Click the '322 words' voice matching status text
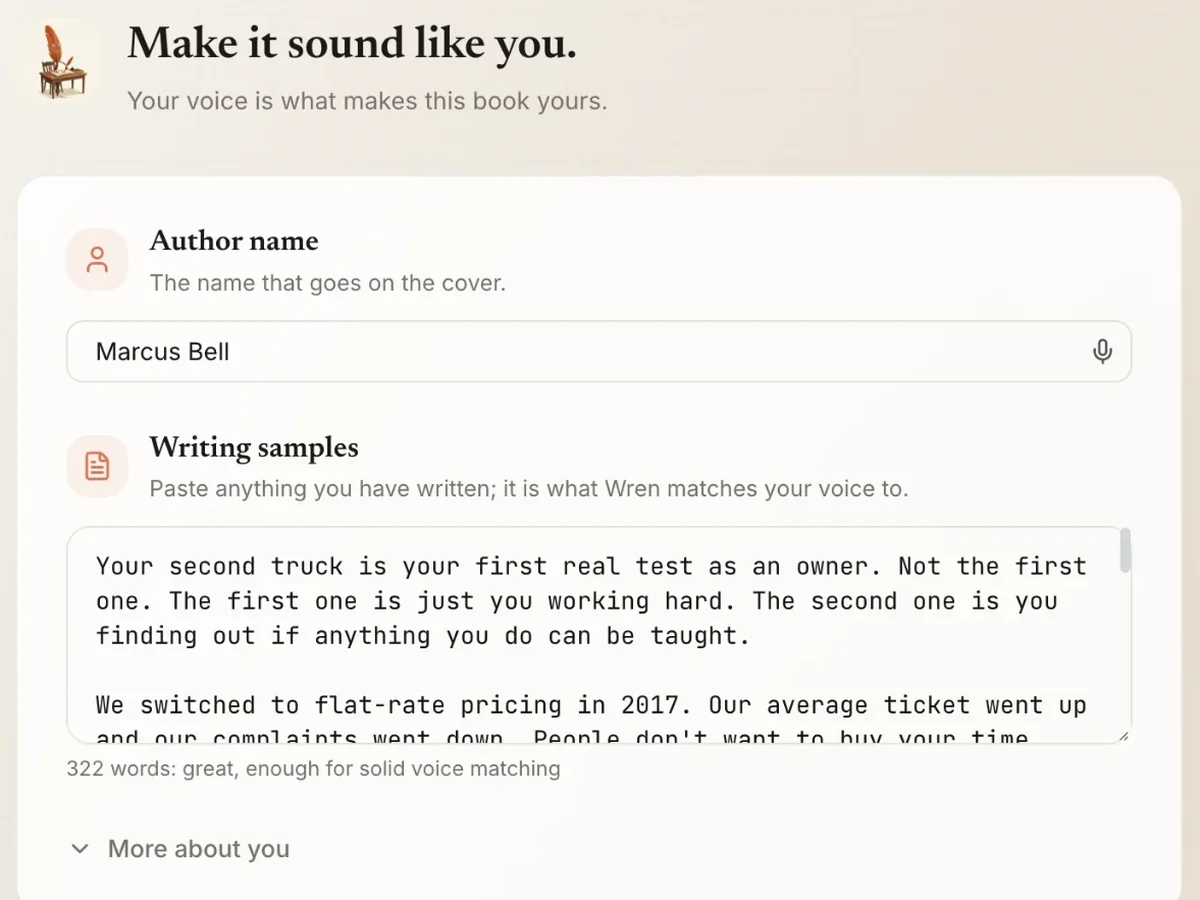The image size is (1200, 900). pos(313,769)
